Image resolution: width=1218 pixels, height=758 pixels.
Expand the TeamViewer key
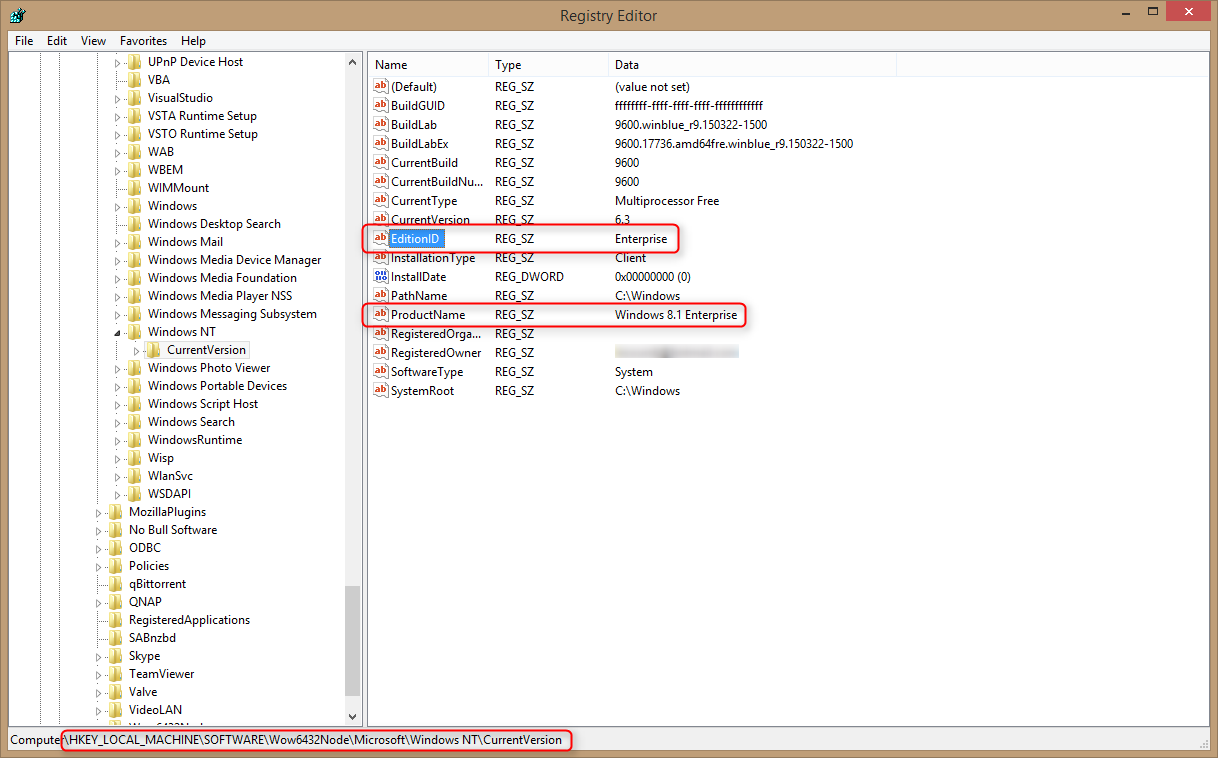[99, 674]
